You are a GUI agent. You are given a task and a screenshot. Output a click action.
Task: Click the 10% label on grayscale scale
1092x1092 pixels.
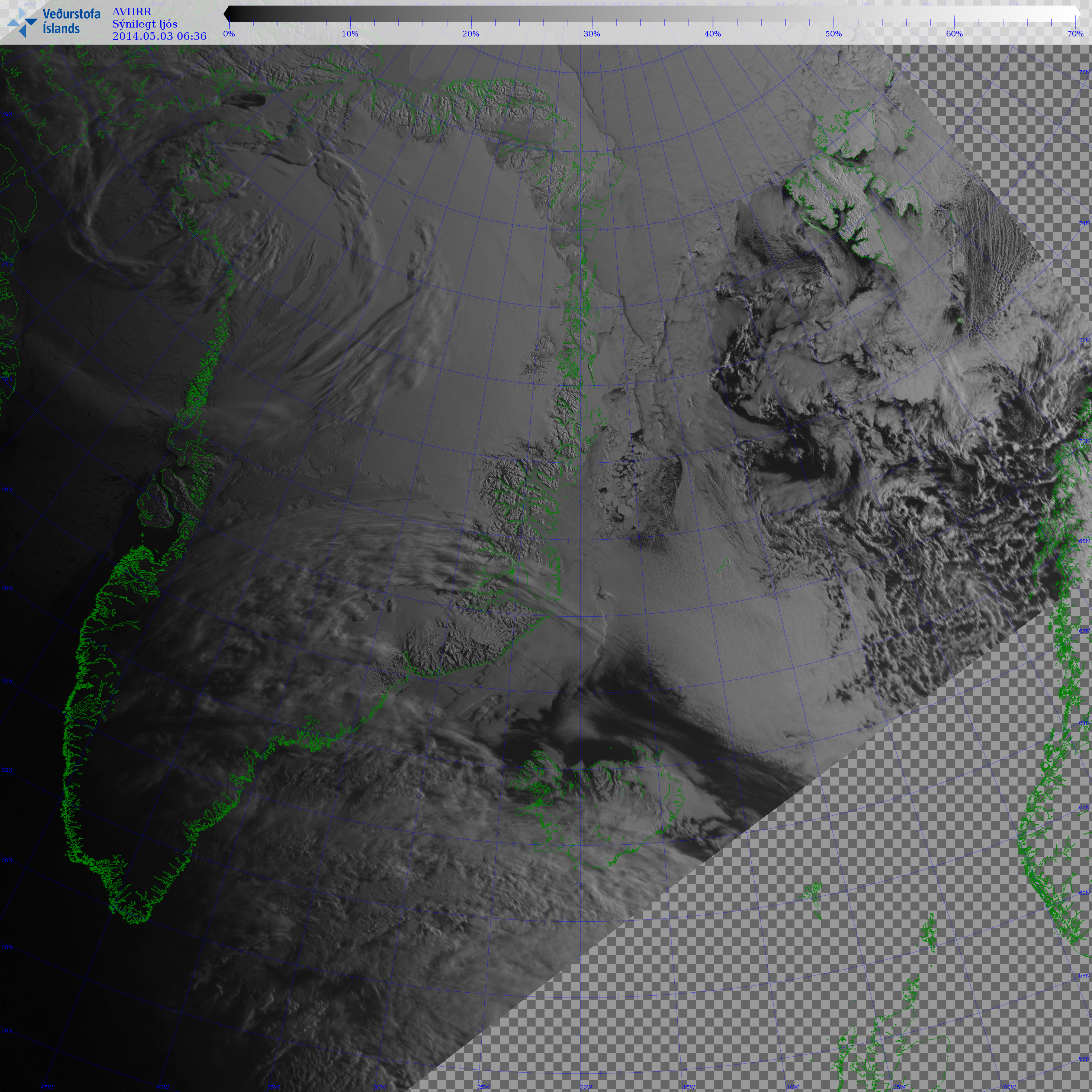[x=350, y=34]
